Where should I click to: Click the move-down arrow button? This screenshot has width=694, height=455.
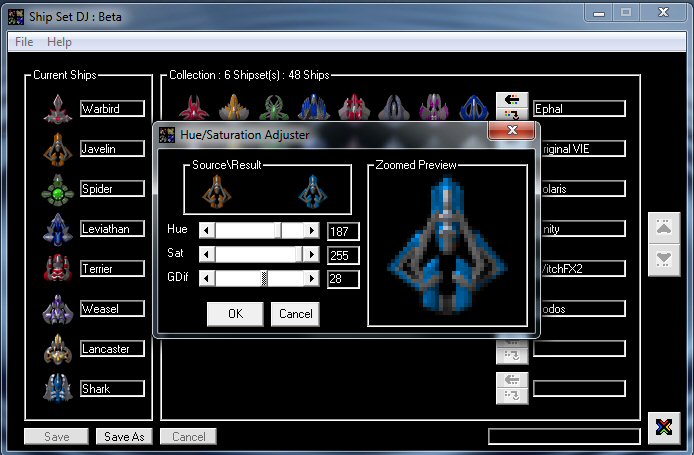tap(663, 260)
